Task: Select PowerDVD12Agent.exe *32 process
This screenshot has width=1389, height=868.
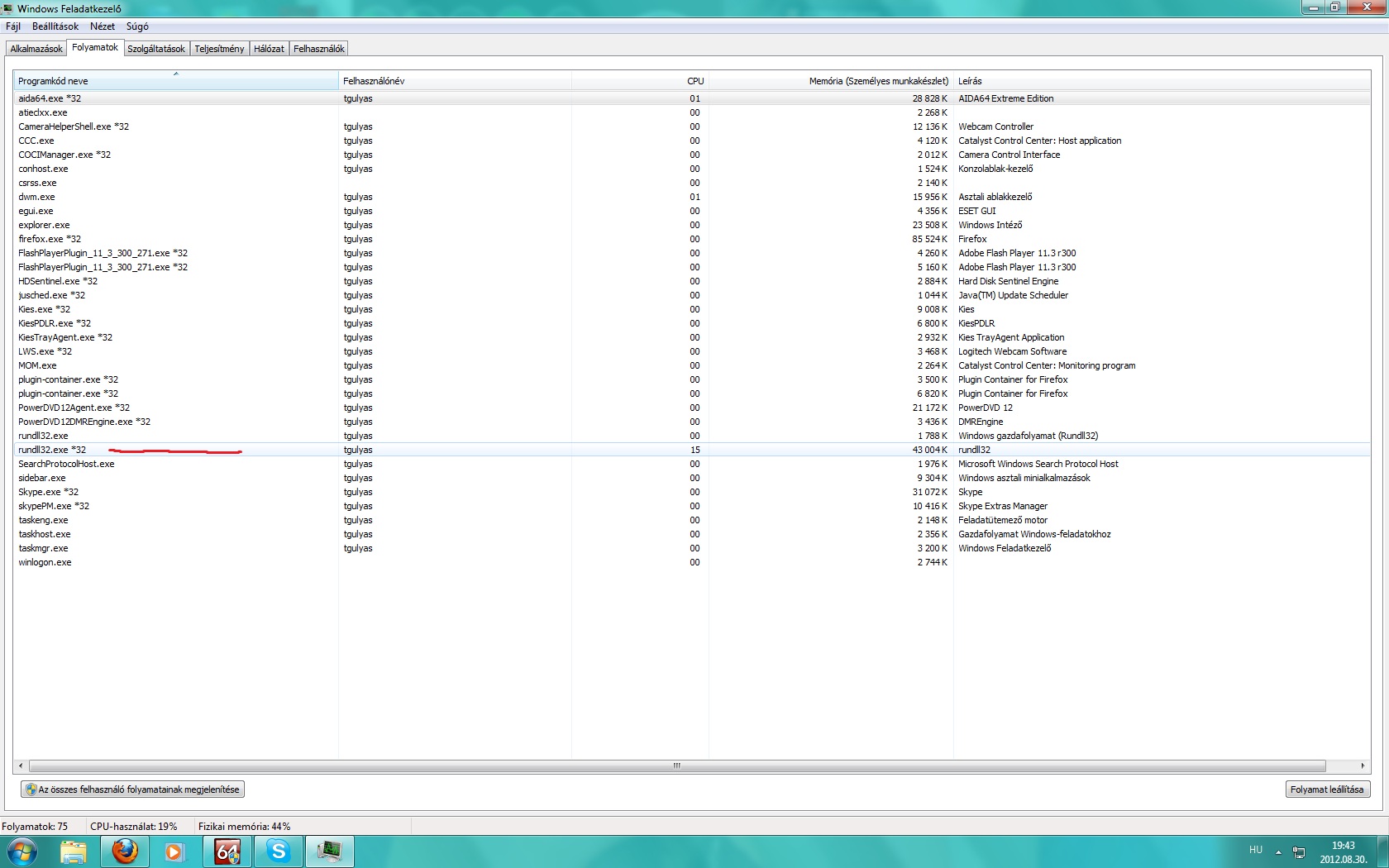Action: coord(691,408)
